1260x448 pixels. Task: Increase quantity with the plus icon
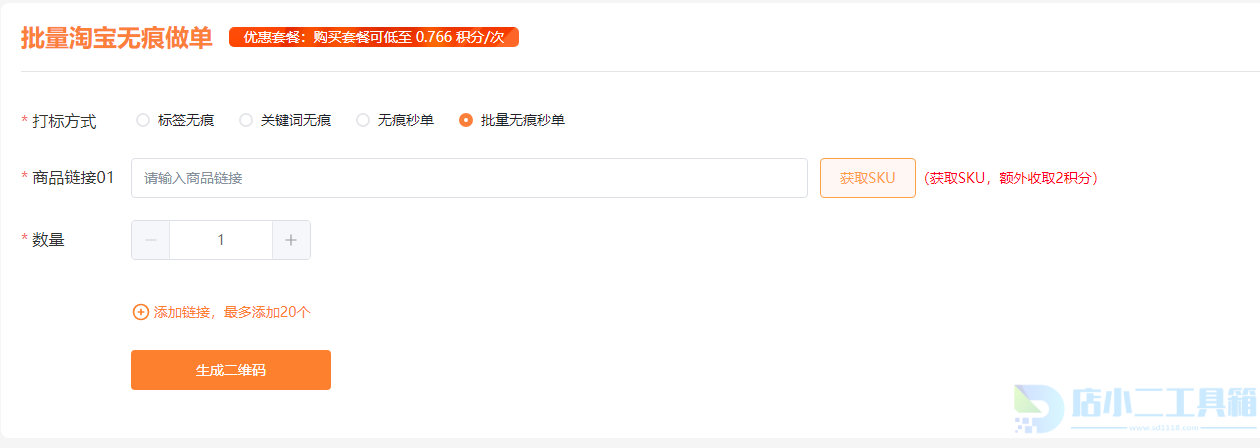point(291,240)
